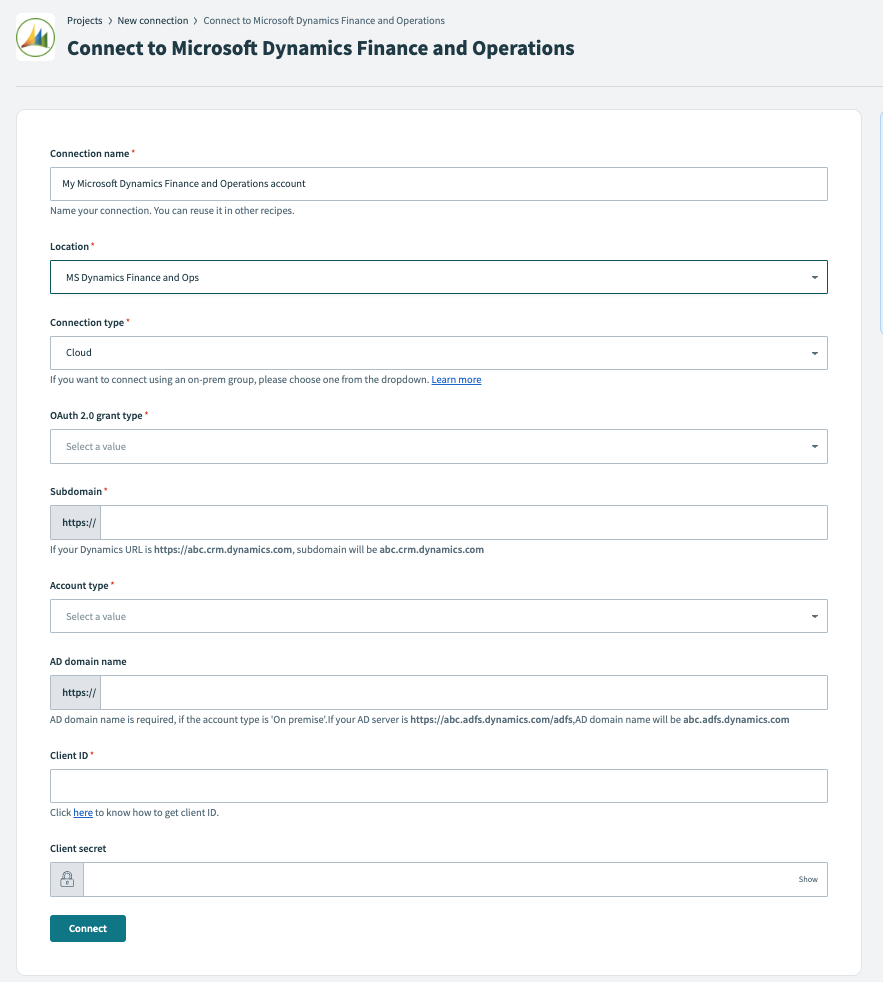
Task: Show the hidden Client secret value
Action: 808,879
